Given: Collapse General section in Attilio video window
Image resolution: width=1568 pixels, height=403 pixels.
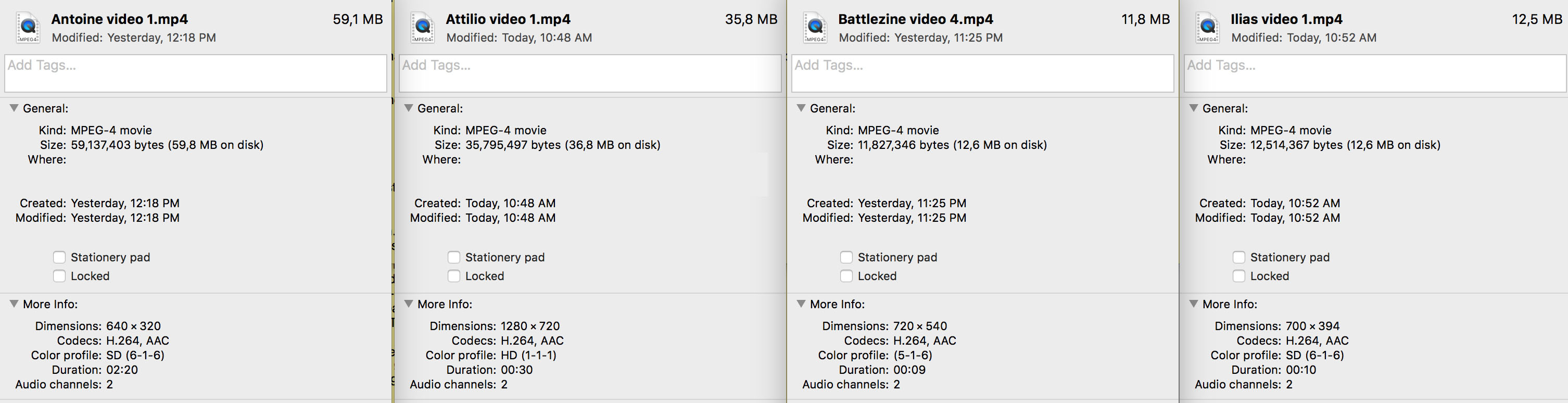Looking at the screenshot, I should coord(408,108).
